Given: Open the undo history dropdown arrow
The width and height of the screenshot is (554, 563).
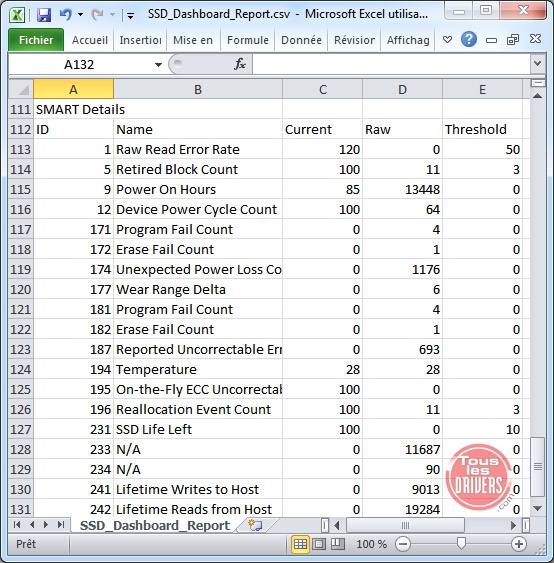Looking at the screenshot, I should tap(80, 15).
